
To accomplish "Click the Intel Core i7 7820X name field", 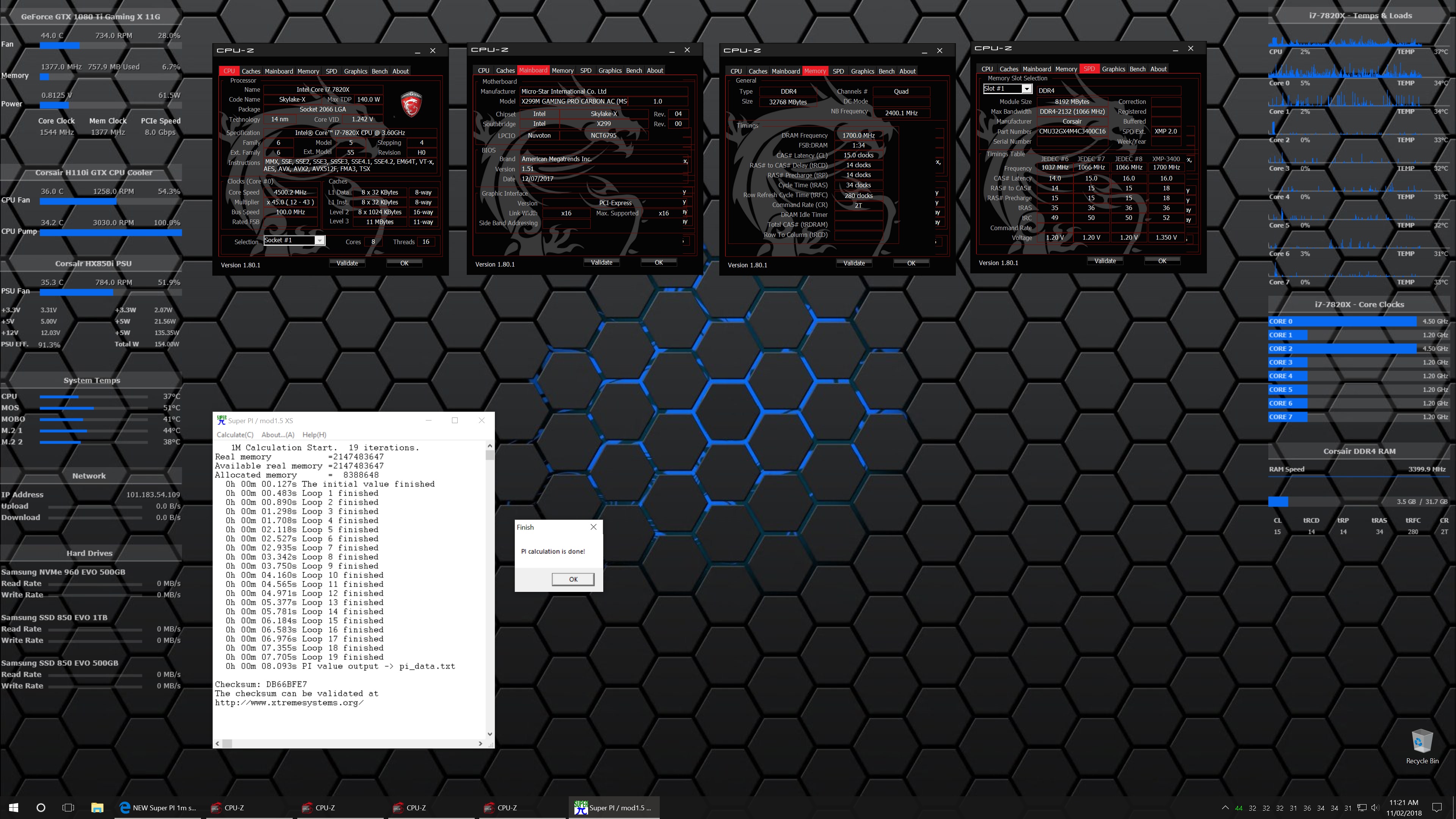I will (x=323, y=89).
